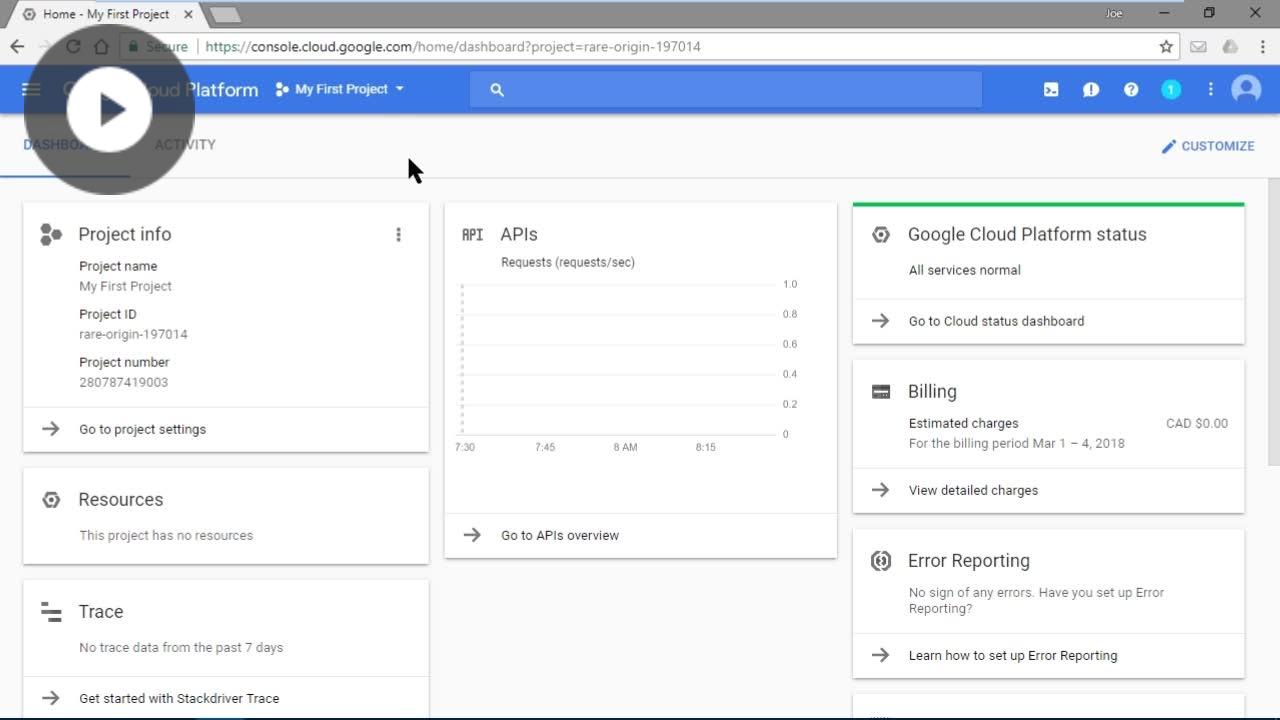The height and width of the screenshot is (720, 1280).
Task: Click the Error Reporting icon
Action: point(881,561)
